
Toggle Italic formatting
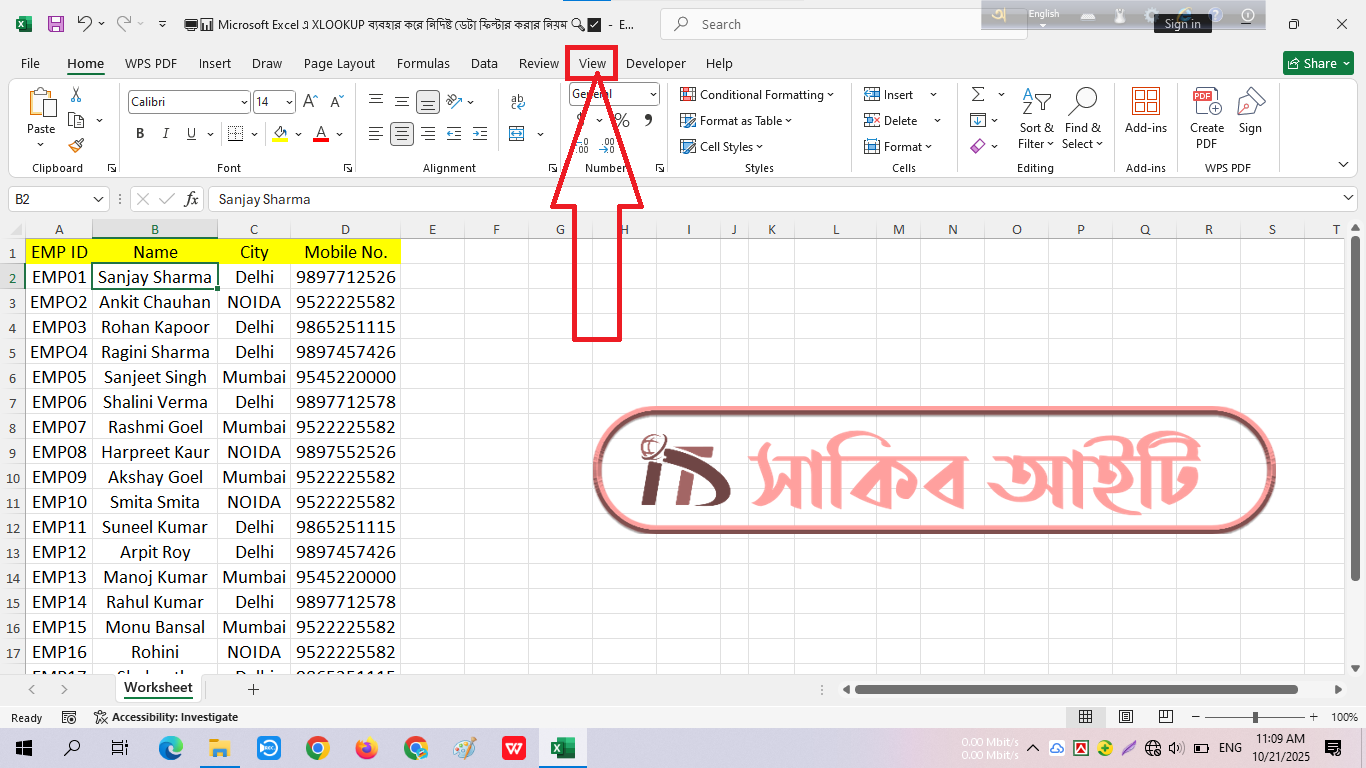pyautogui.click(x=166, y=134)
